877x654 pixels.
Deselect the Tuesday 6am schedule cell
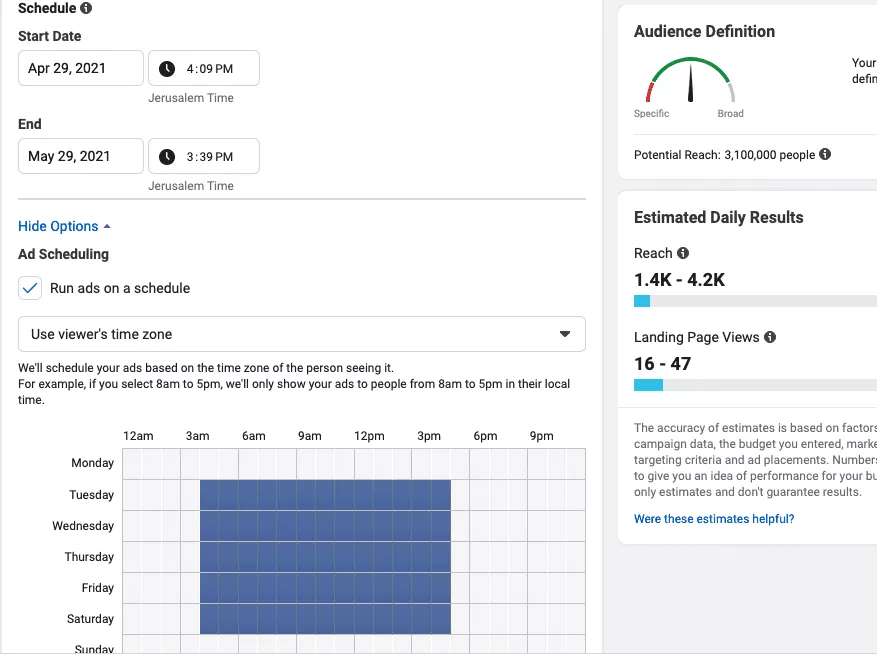pos(248,495)
